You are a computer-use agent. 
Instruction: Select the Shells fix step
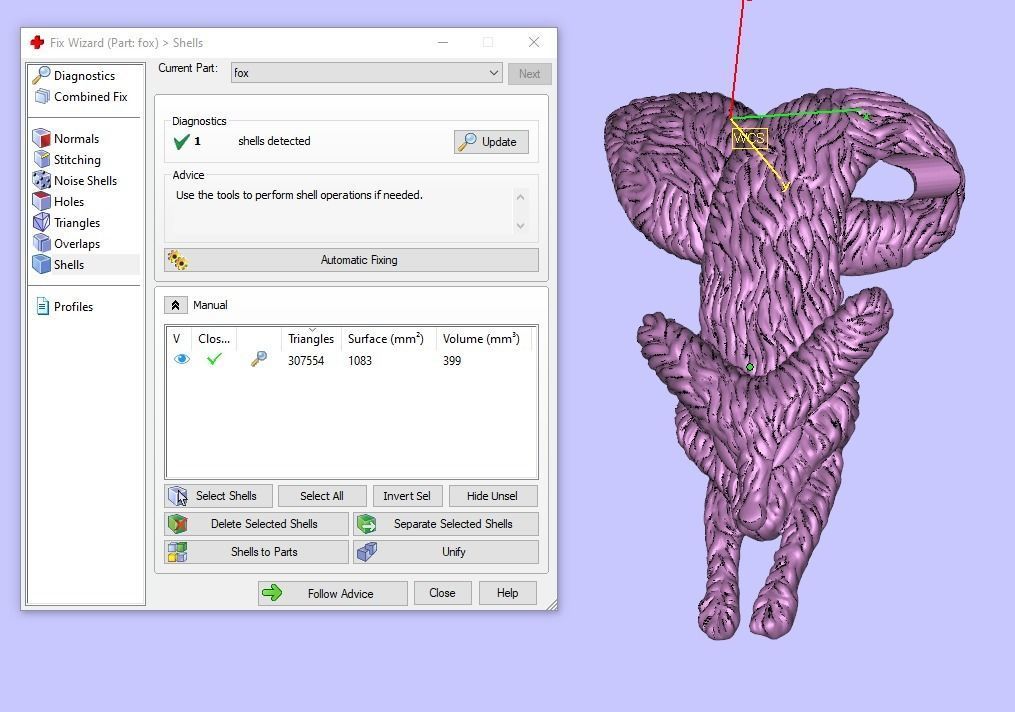click(58, 264)
